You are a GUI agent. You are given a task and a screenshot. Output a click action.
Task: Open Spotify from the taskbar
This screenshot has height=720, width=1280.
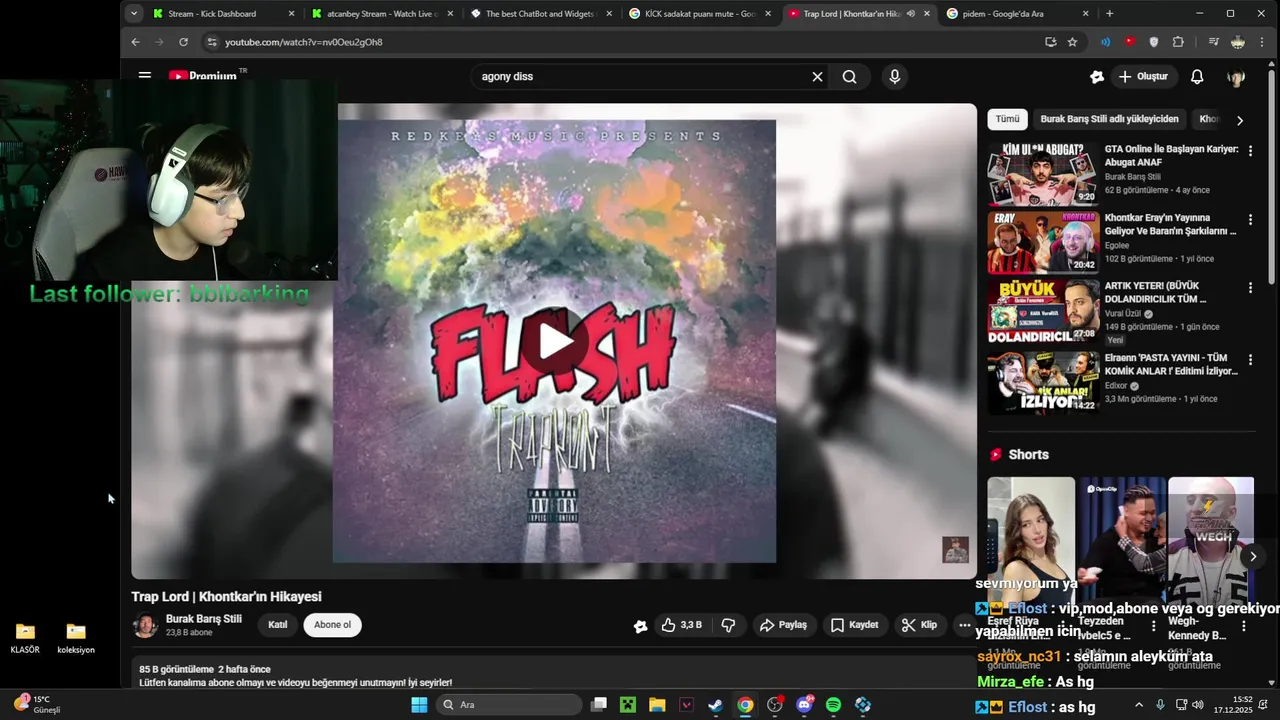833,705
